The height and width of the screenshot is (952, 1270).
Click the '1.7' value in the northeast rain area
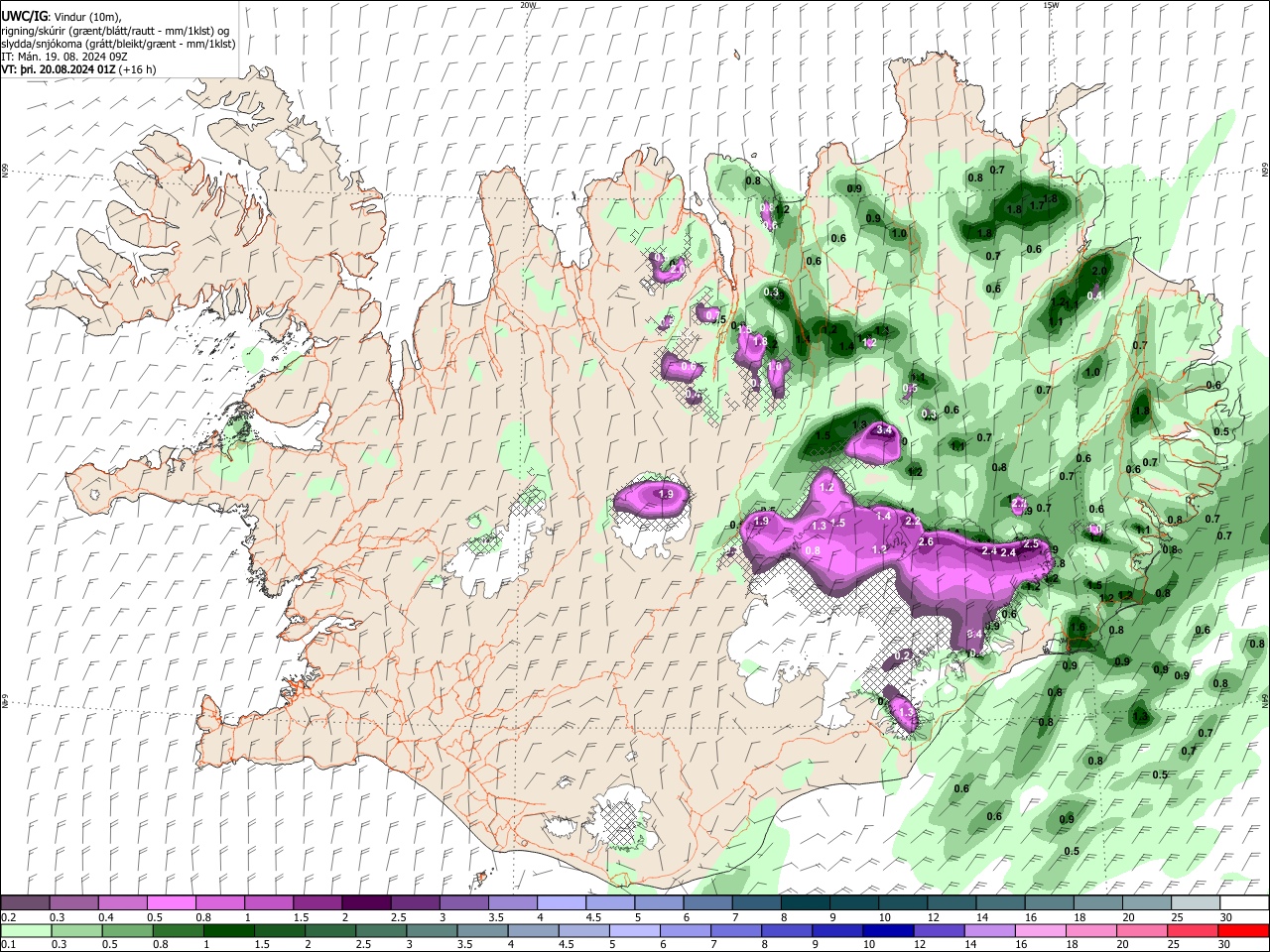click(1038, 205)
